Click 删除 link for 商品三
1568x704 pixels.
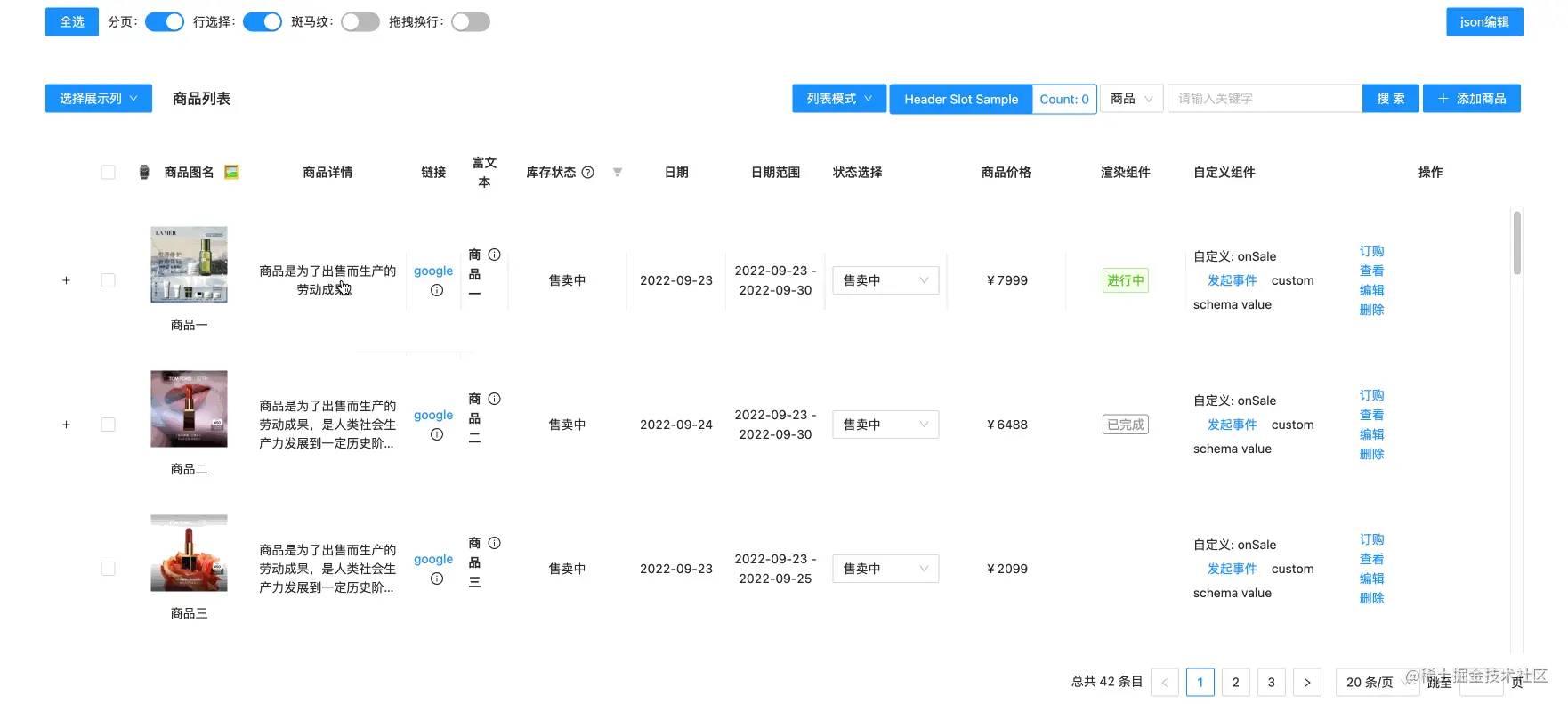click(x=1371, y=598)
